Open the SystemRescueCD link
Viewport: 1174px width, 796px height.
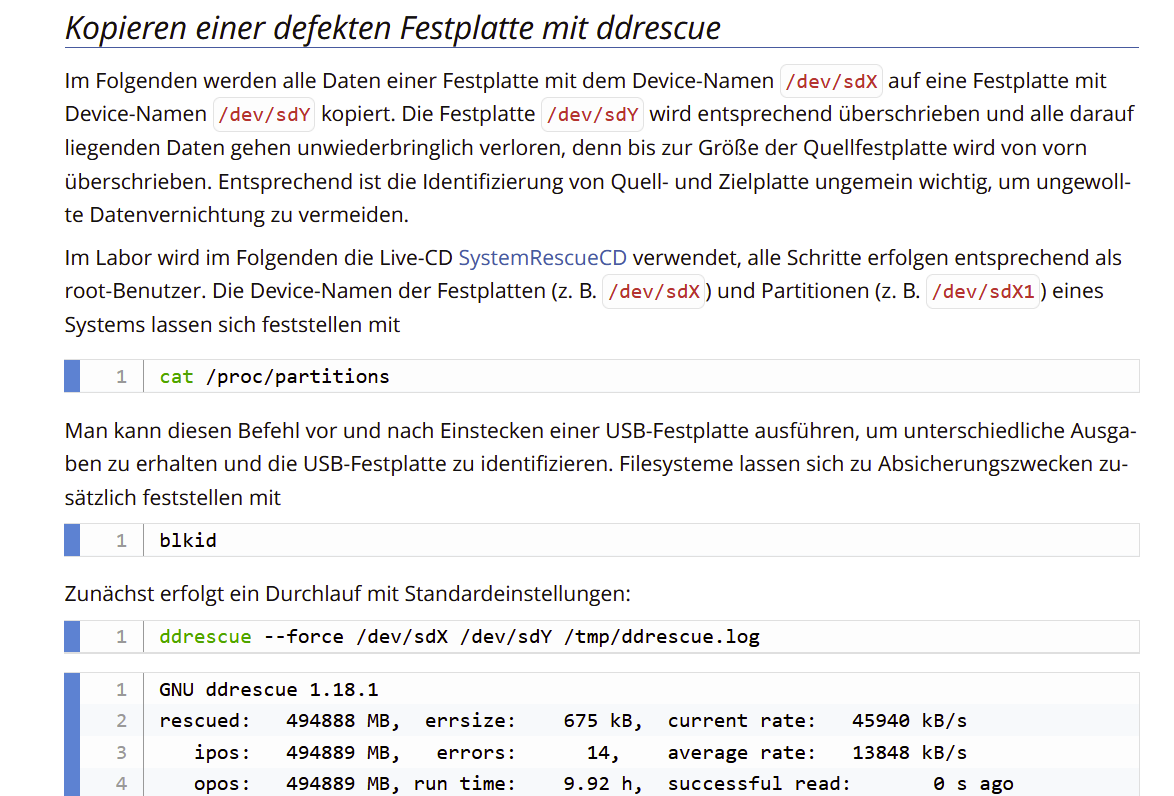[542, 258]
